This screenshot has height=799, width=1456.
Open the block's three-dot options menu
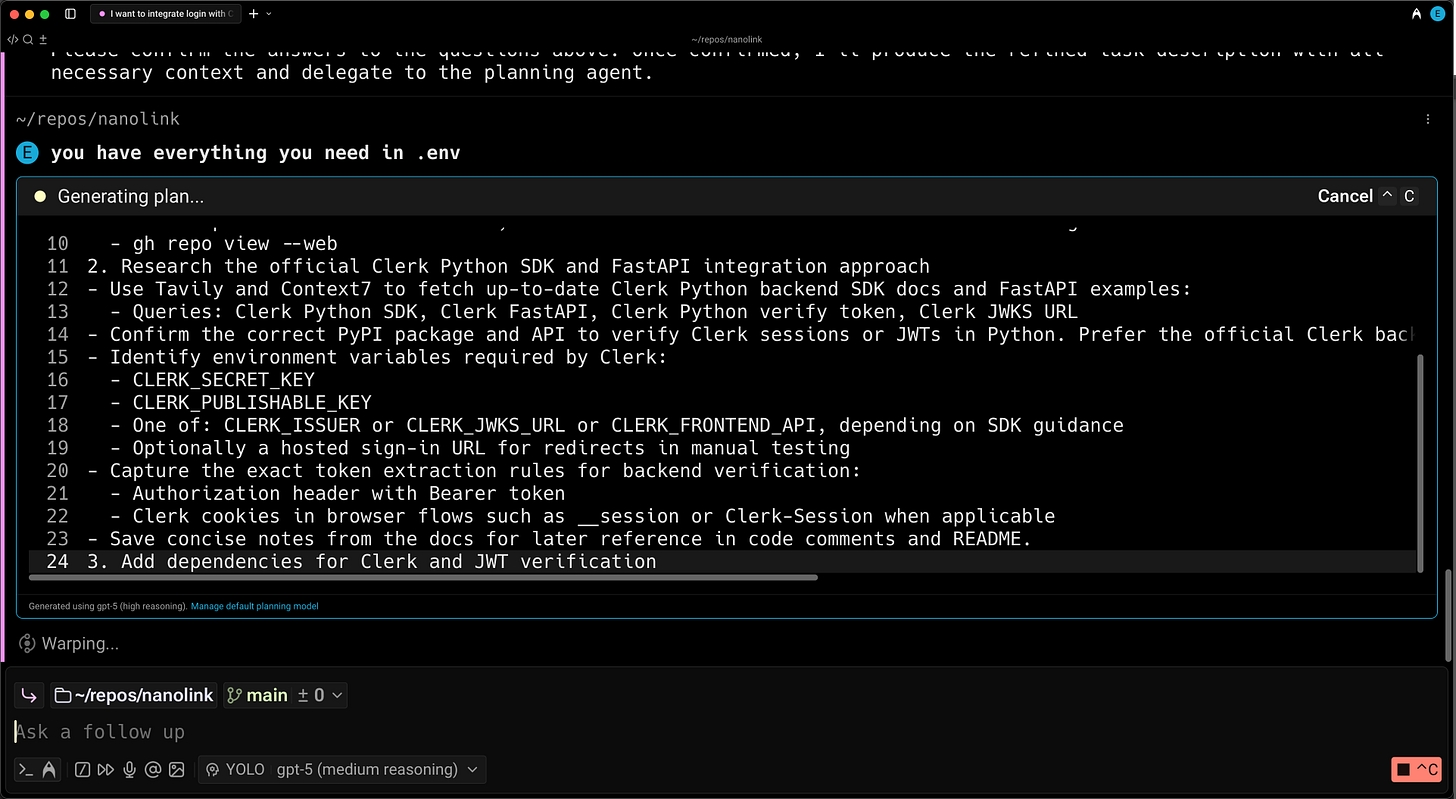click(x=1427, y=119)
